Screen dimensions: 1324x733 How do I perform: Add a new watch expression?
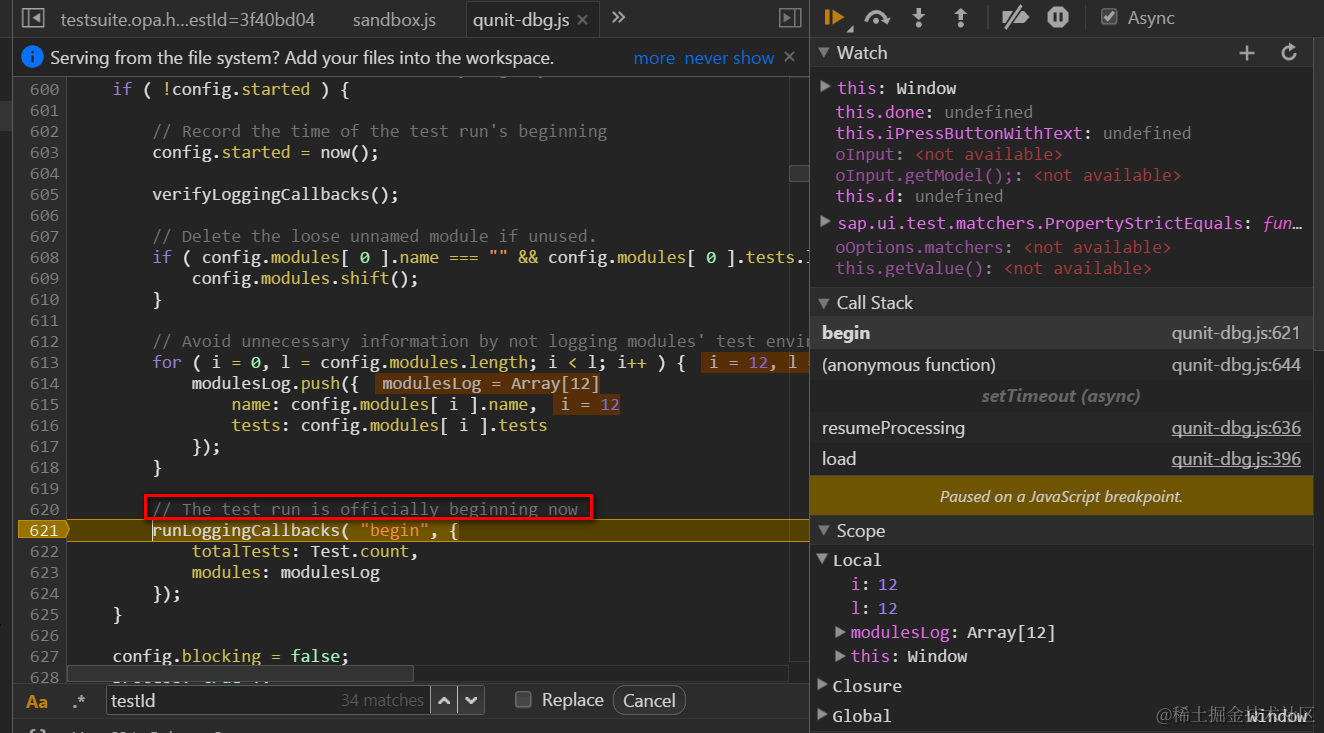(1247, 53)
